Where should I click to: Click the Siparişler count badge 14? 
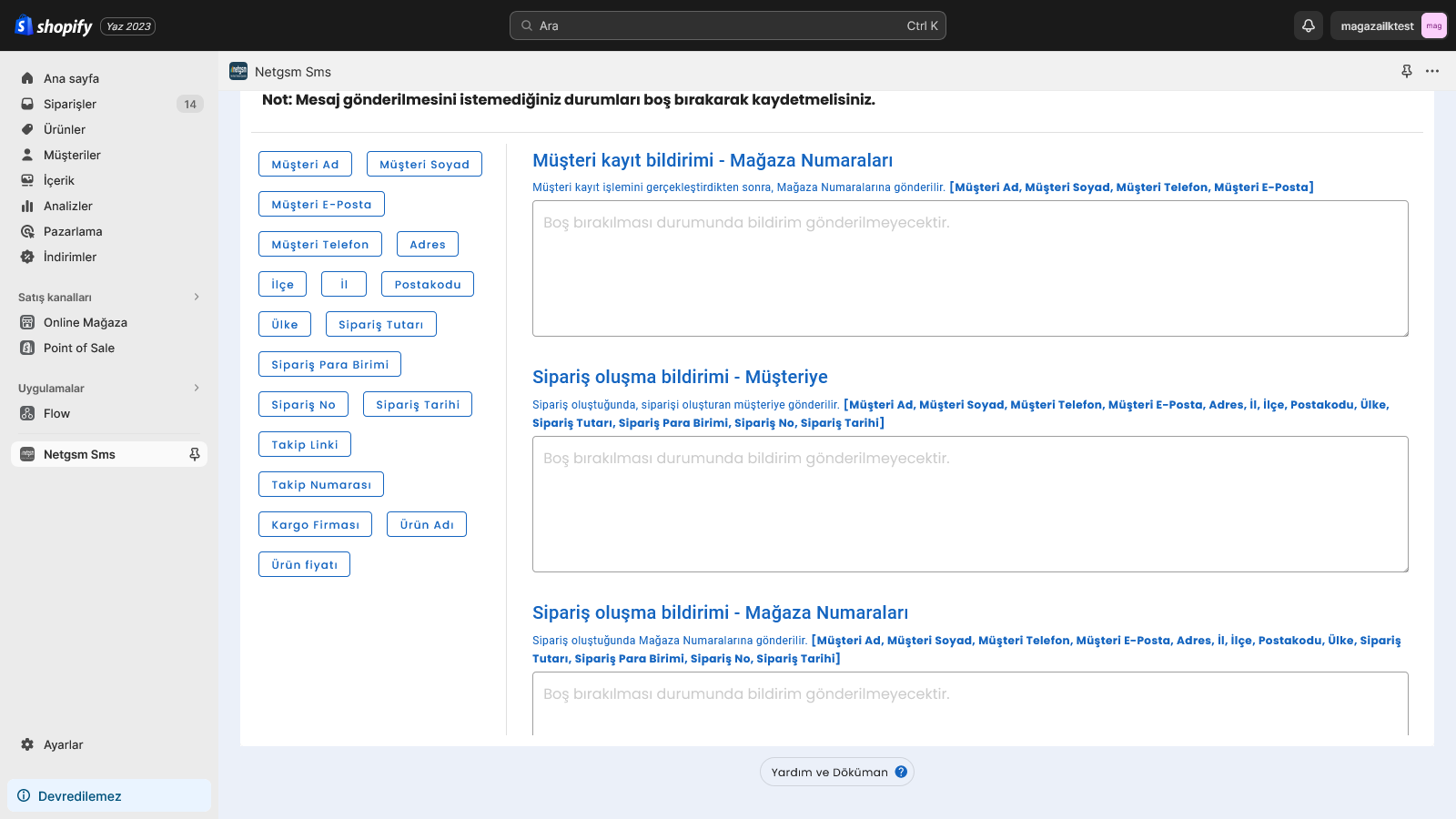(189, 104)
